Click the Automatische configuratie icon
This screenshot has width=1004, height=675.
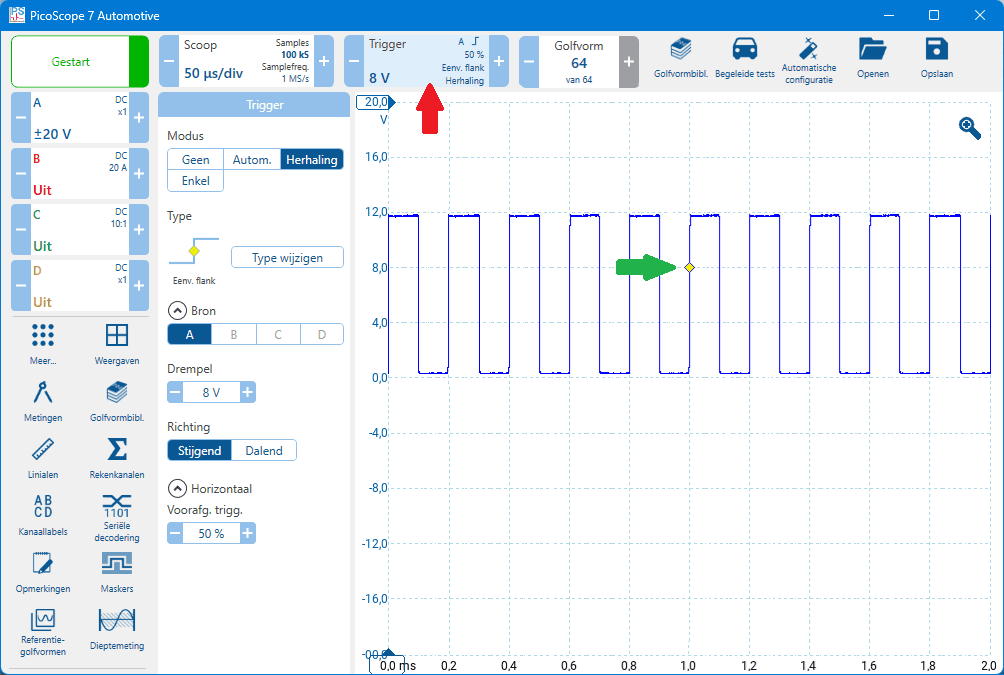[x=810, y=60]
